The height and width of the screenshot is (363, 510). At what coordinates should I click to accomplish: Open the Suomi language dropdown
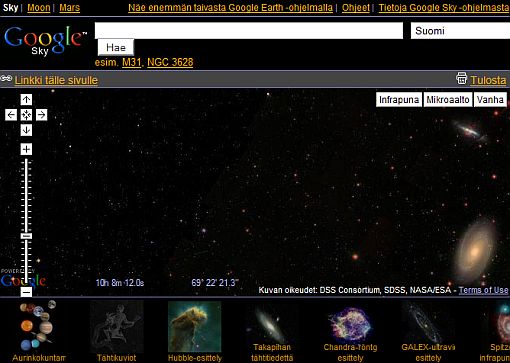pos(460,31)
